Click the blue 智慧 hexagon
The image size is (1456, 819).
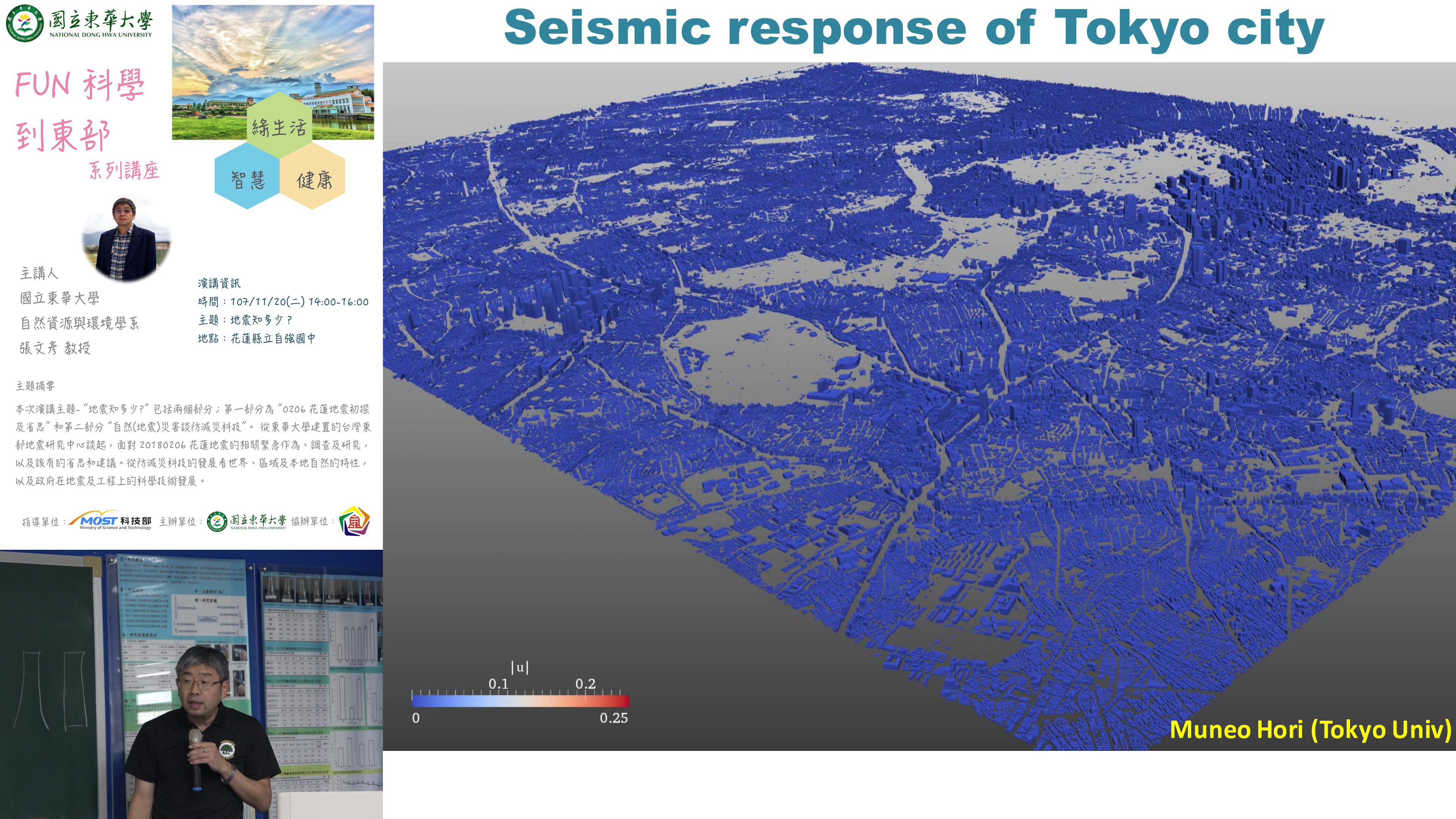click(247, 179)
